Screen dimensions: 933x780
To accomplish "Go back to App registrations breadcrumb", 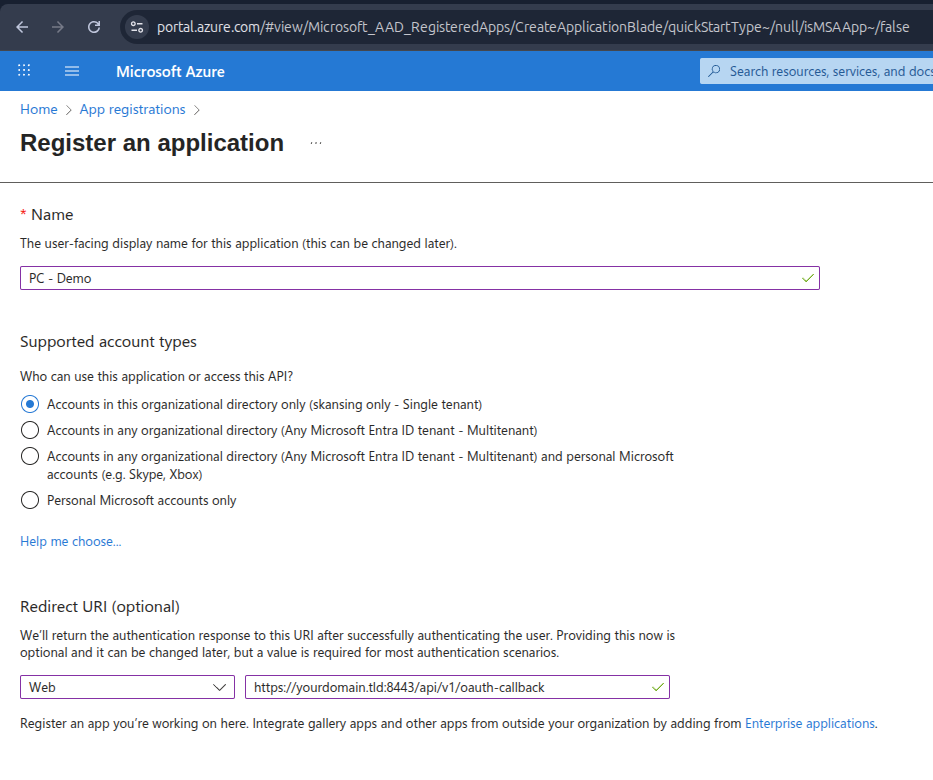I will 132,109.
